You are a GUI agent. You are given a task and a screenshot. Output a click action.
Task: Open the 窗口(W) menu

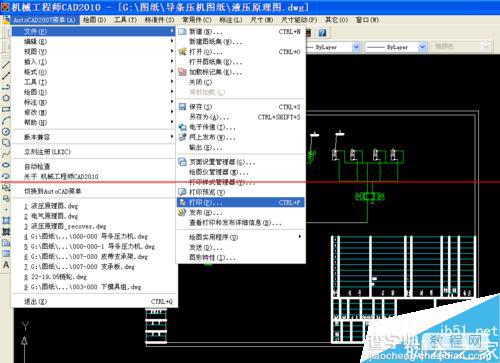[367, 20]
